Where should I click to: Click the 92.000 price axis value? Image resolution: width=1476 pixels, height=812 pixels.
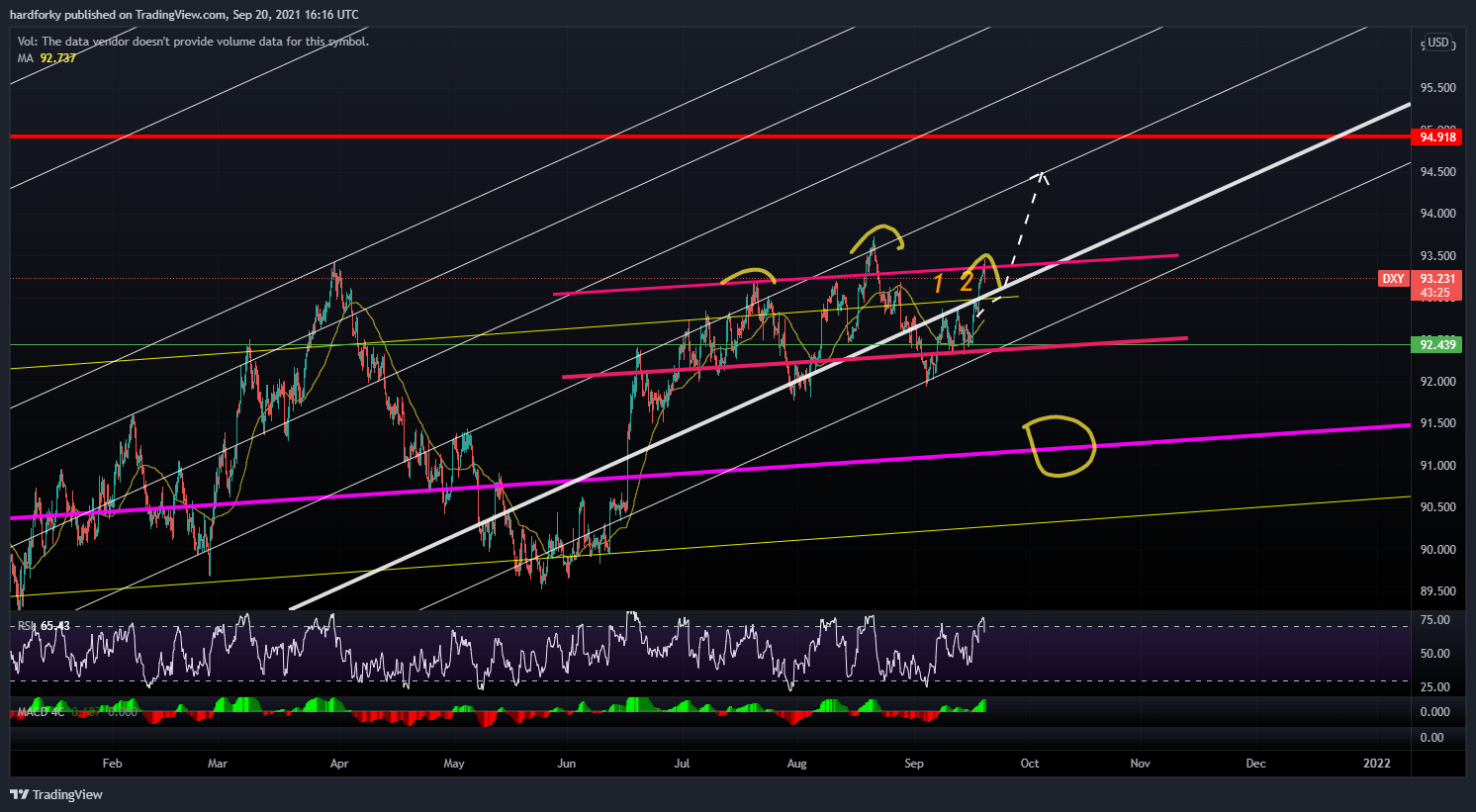[x=1437, y=382]
